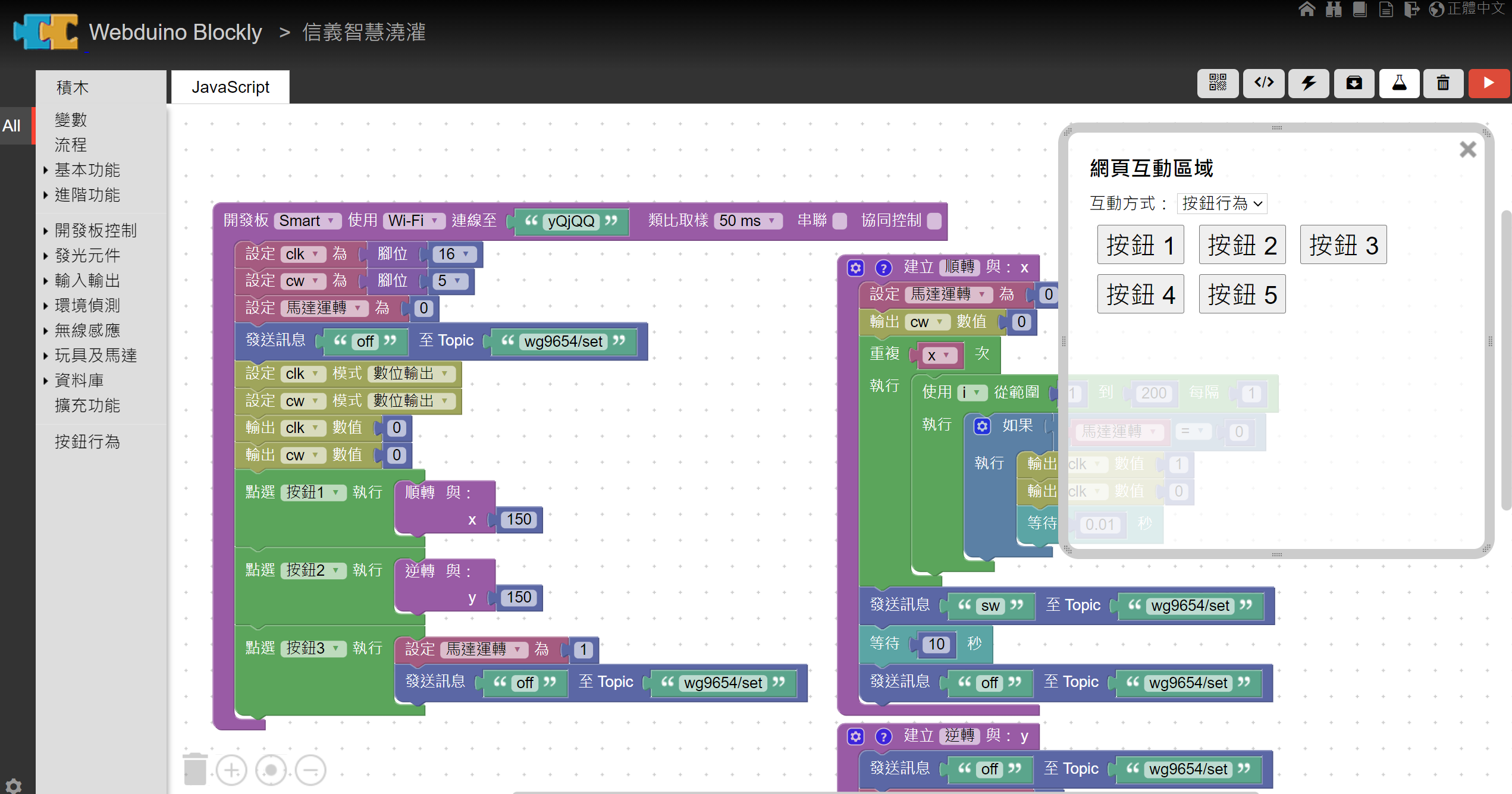This screenshot has width=1512, height=794.
Task: Expand the 資料庫 category
Action: click(x=79, y=381)
